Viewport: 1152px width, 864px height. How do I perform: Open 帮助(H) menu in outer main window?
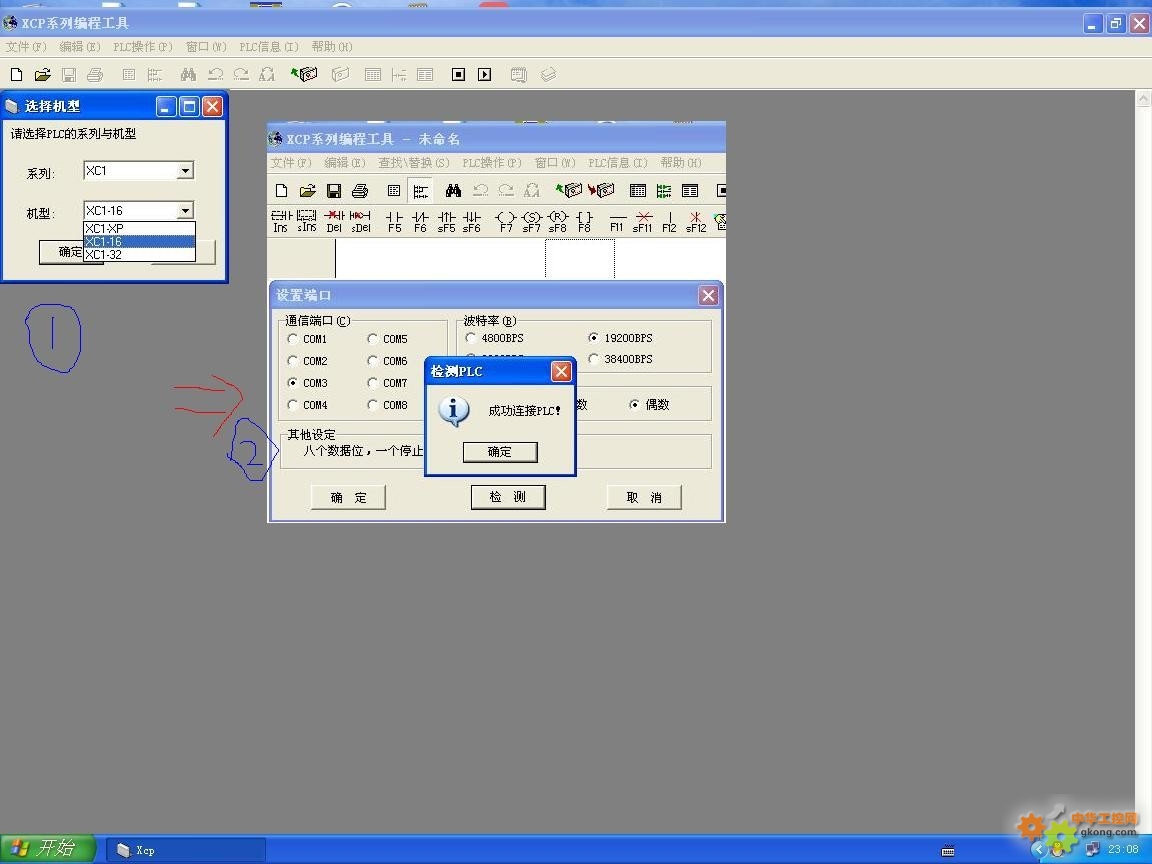pos(332,46)
